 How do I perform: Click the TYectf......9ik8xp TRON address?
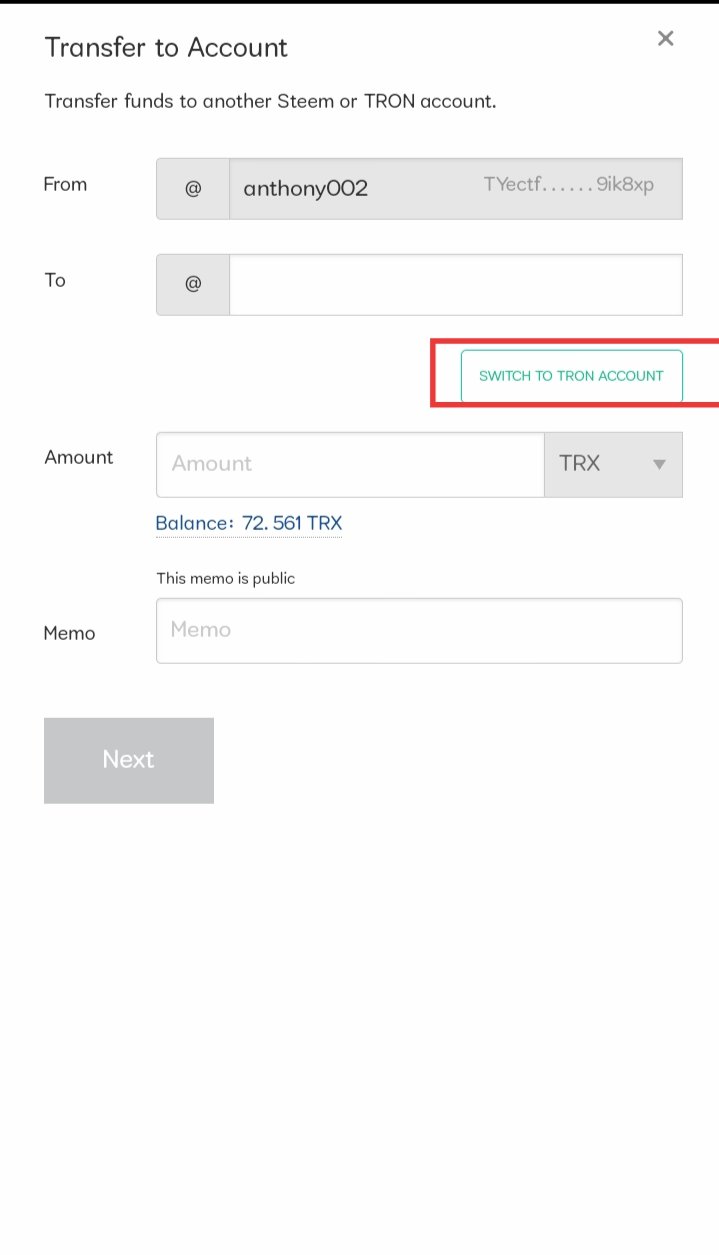coord(569,185)
